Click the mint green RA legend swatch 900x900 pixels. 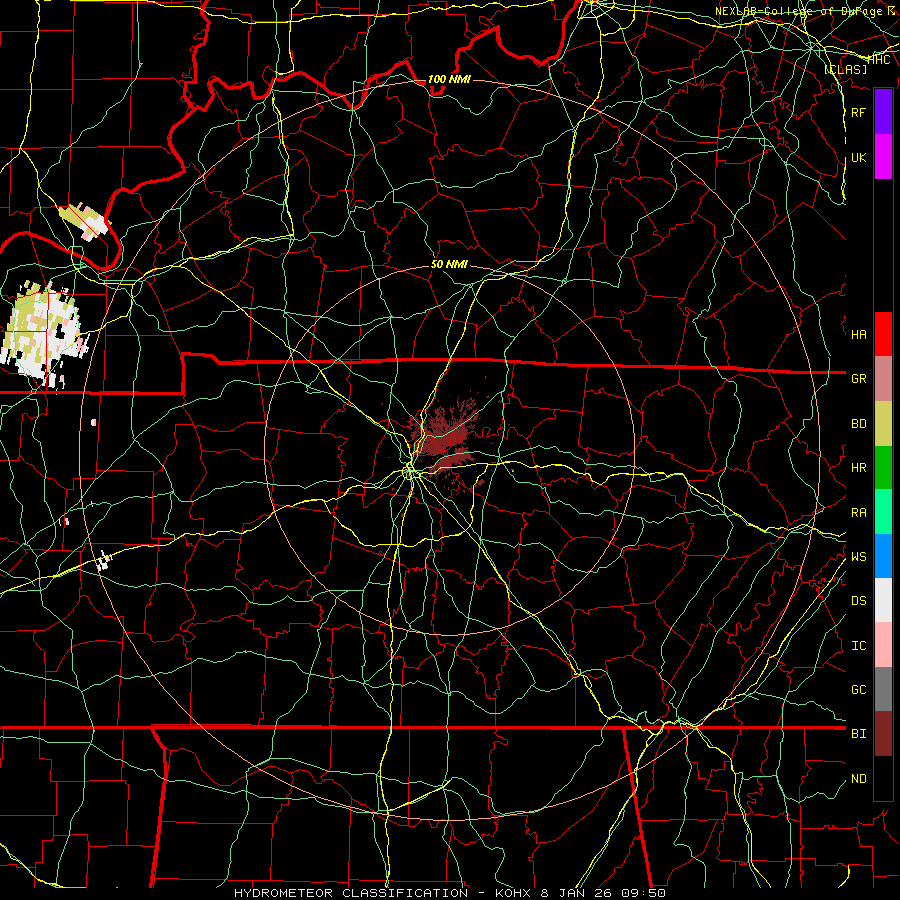pos(883,512)
